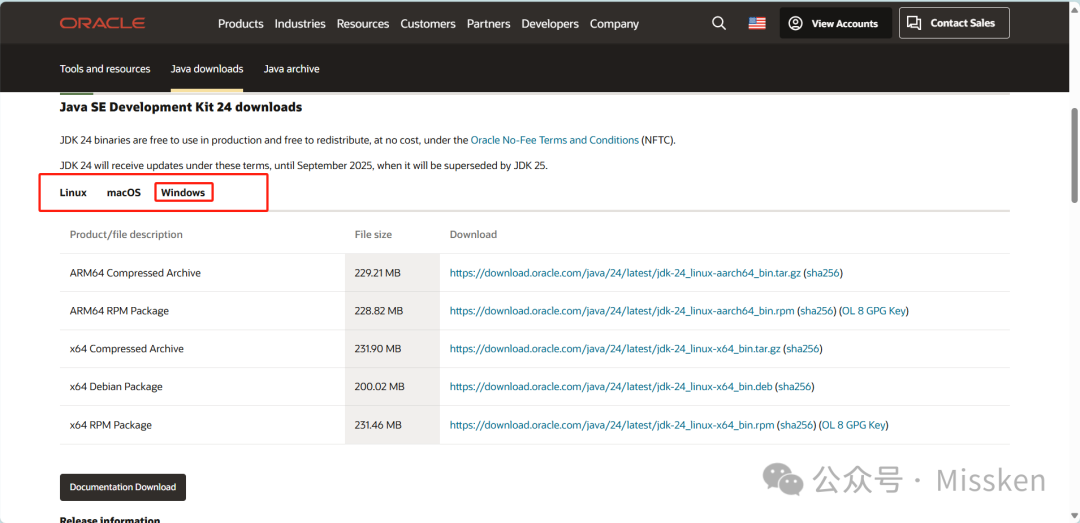The image size is (1080, 523).
Task: Download jdk-24_linux-x64_bin.tar.gz link
Action: pyautogui.click(x=615, y=349)
